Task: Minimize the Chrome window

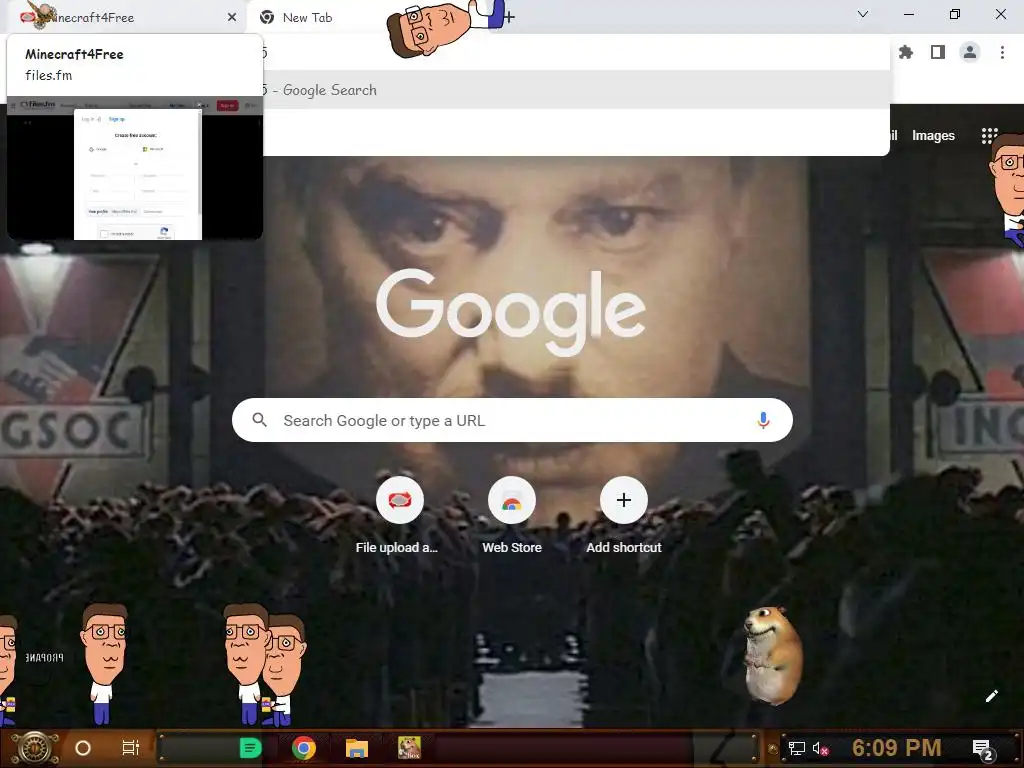Action: tap(909, 14)
